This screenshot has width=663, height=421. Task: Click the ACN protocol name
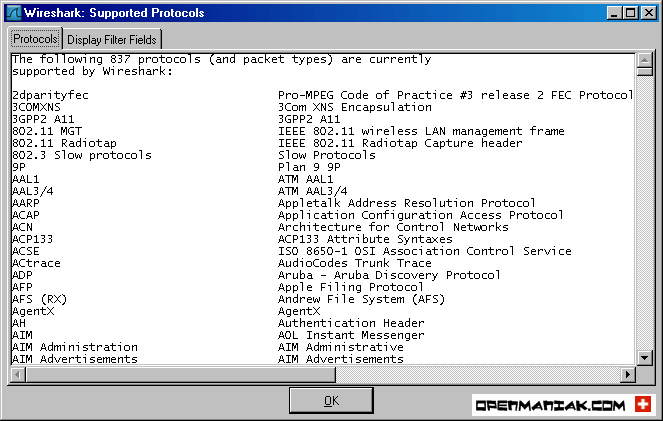22,227
